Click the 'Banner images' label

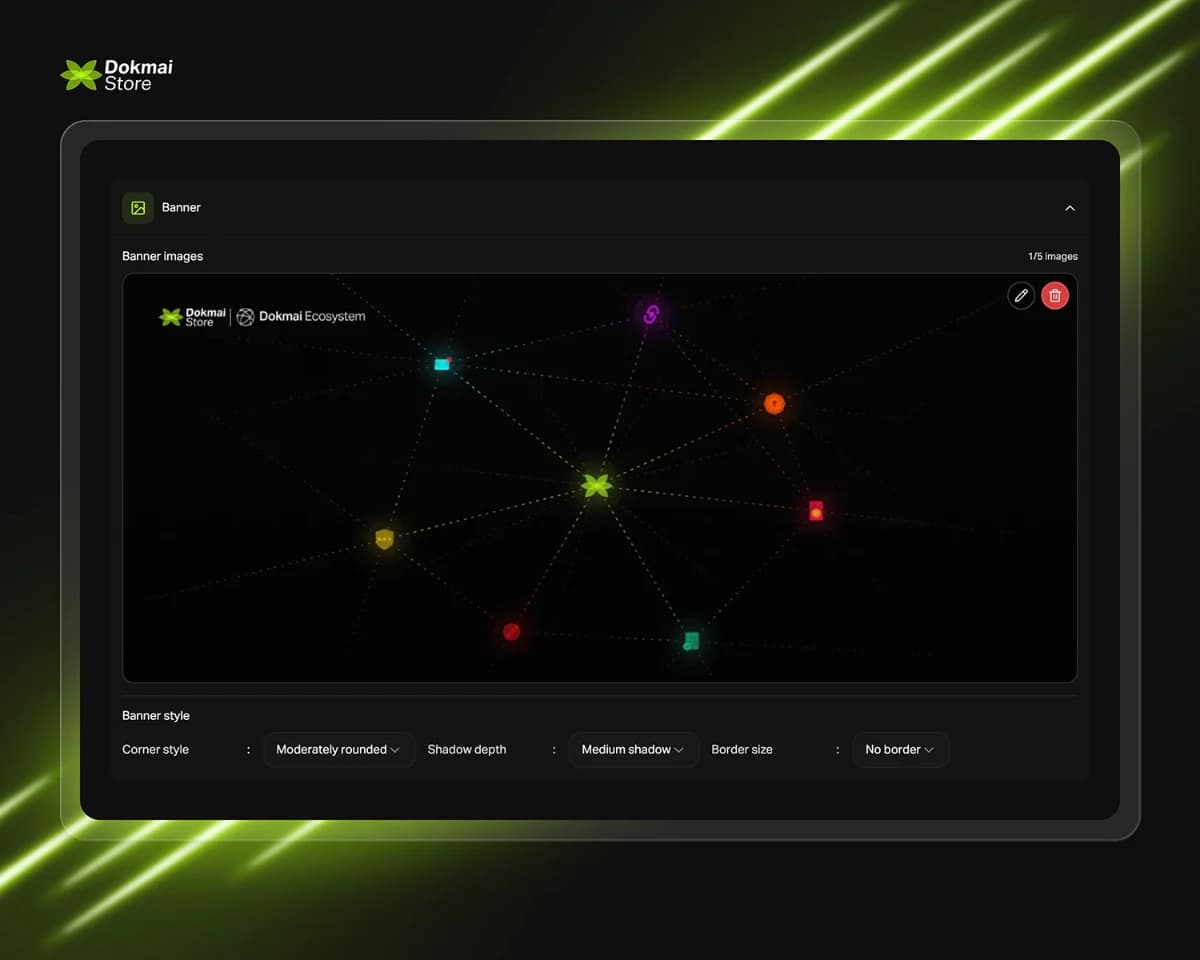click(162, 256)
